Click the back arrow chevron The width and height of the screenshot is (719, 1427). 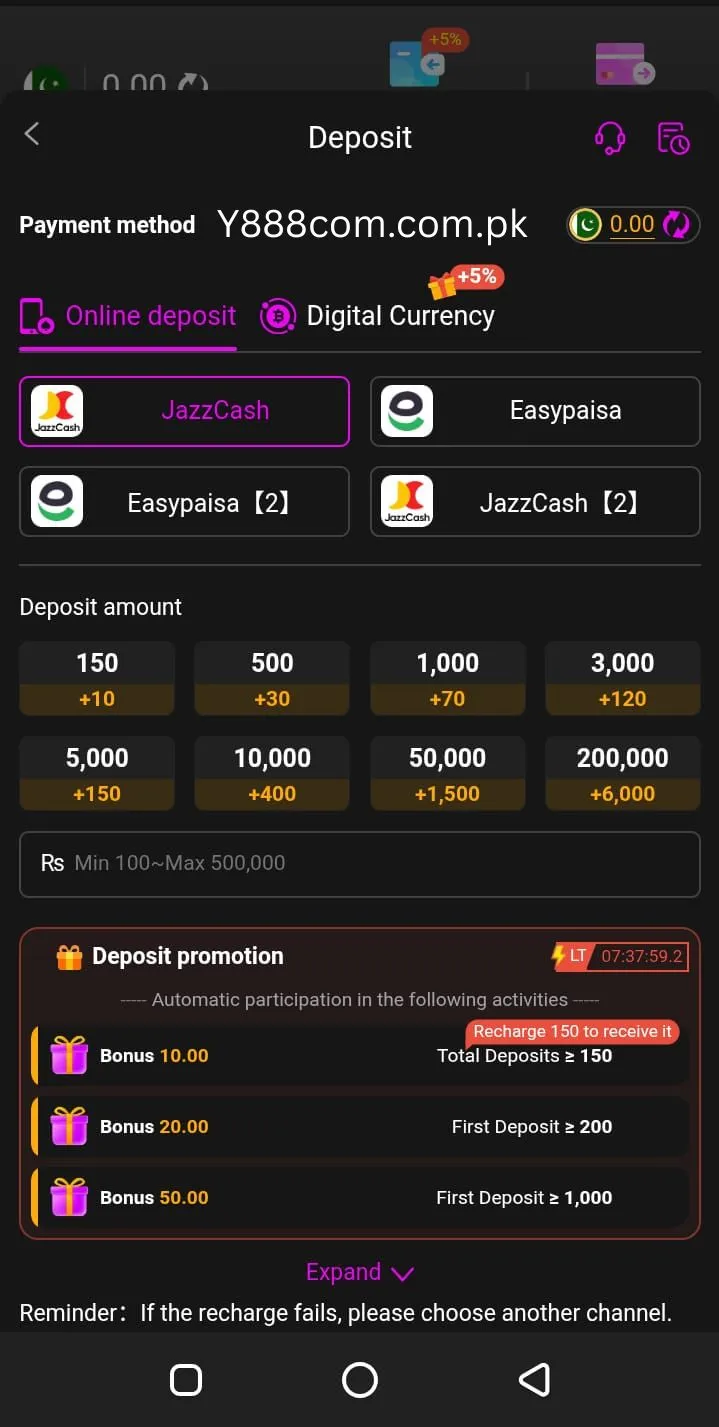click(x=31, y=133)
